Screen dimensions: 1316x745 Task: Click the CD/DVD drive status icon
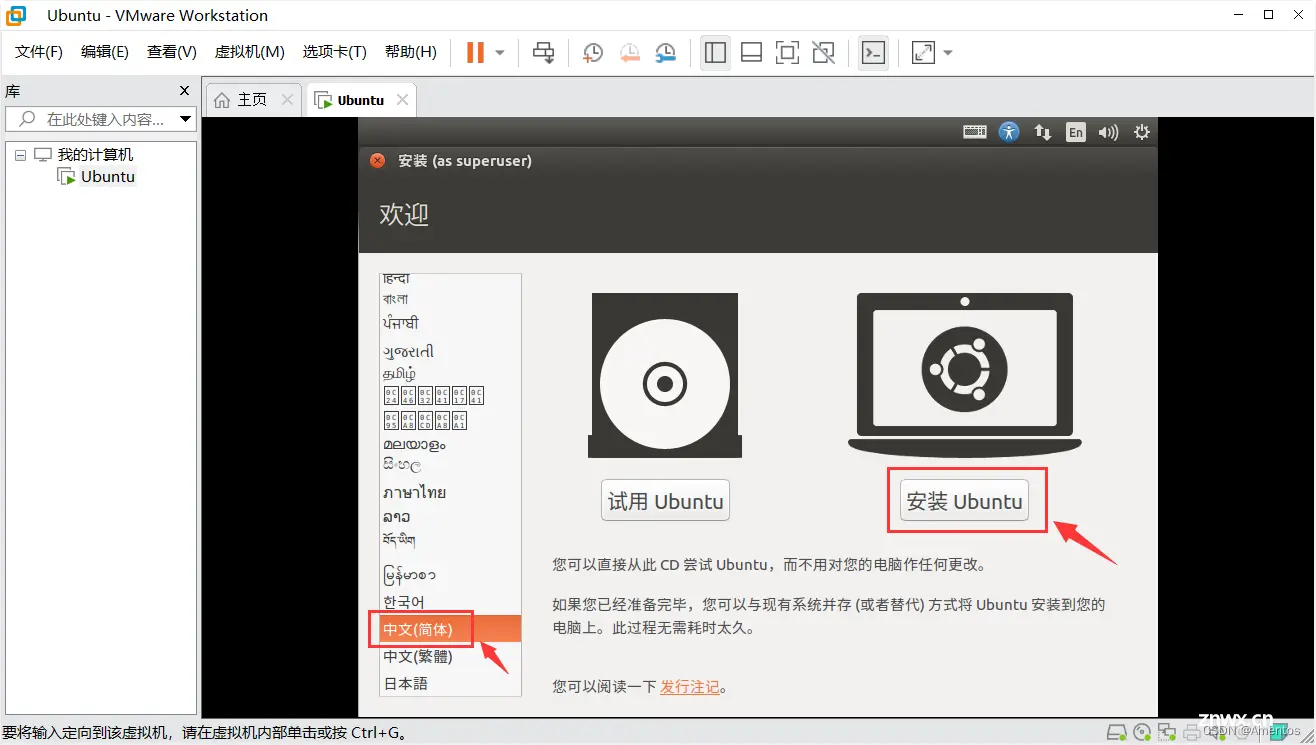pyautogui.click(x=1143, y=733)
